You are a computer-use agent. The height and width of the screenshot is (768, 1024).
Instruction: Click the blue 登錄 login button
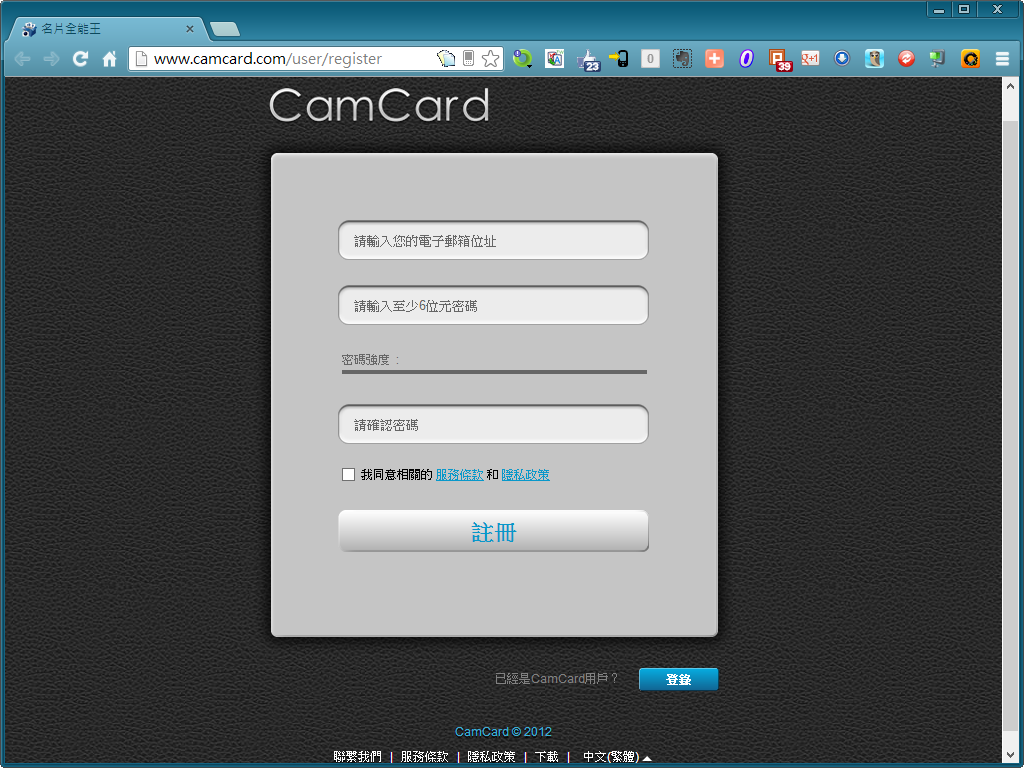tap(678, 679)
